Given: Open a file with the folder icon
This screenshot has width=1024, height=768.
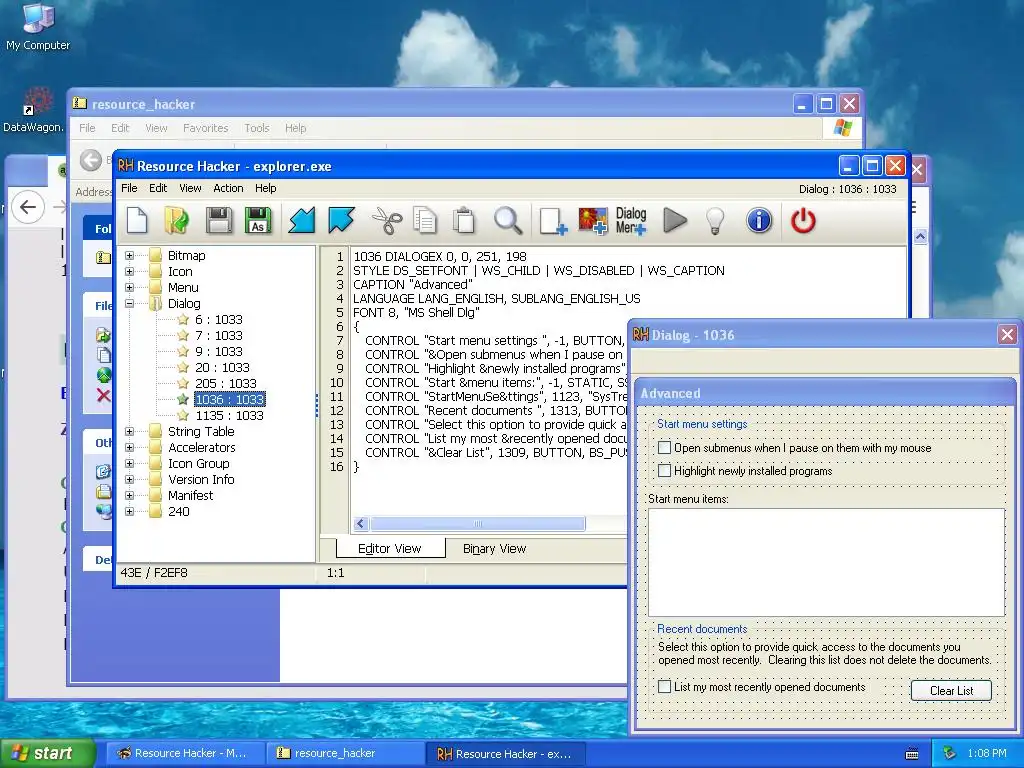Looking at the screenshot, I should [177, 220].
